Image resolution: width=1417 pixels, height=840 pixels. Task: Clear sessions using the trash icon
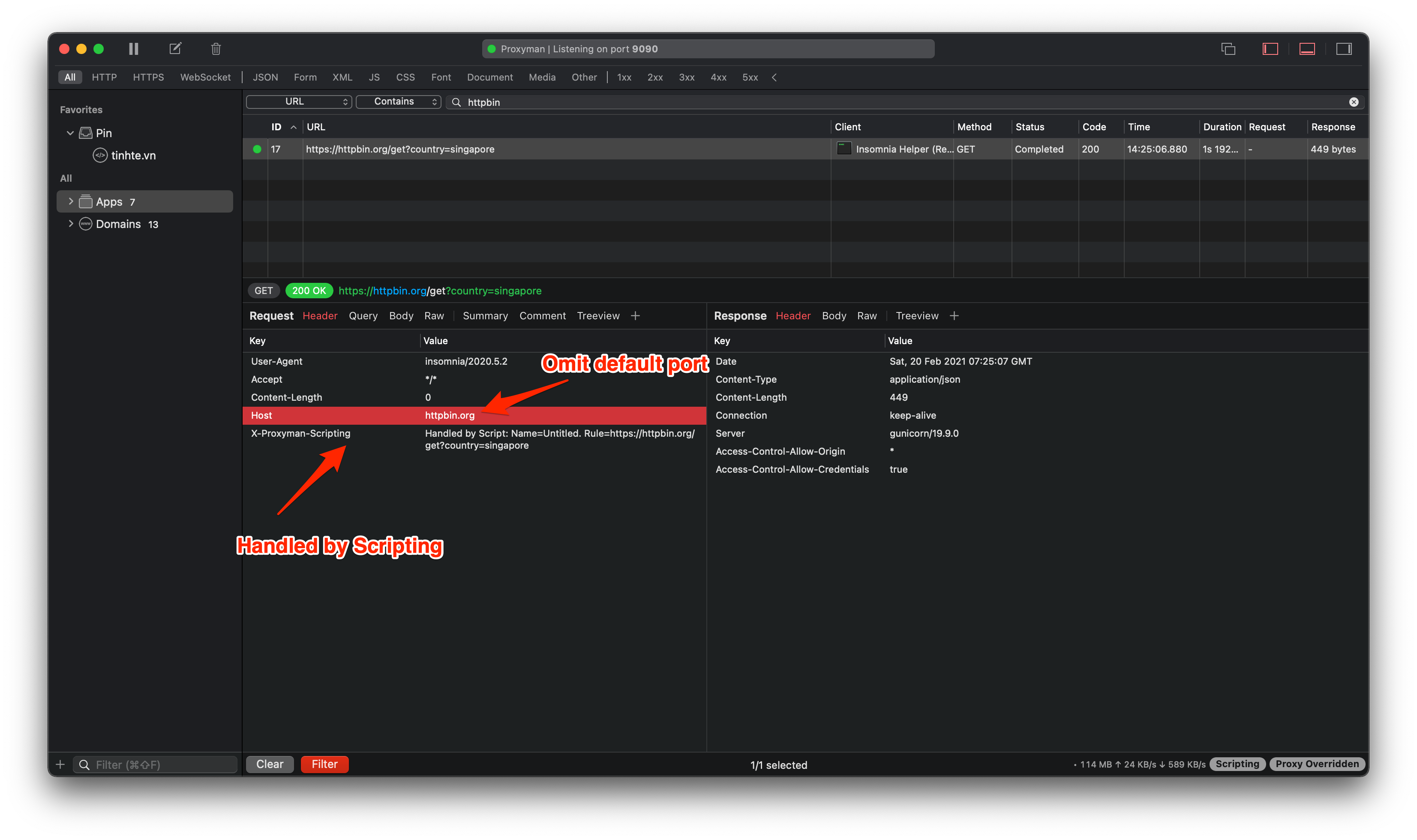click(x=216, y=49)
